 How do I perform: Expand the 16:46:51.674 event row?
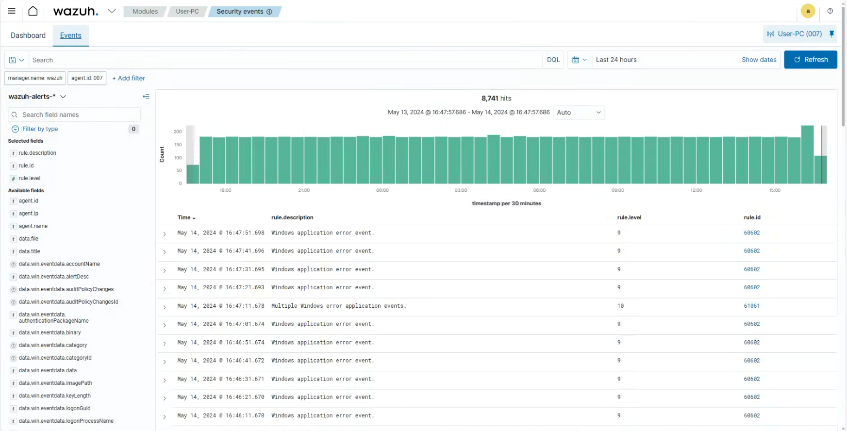(165, 344)
